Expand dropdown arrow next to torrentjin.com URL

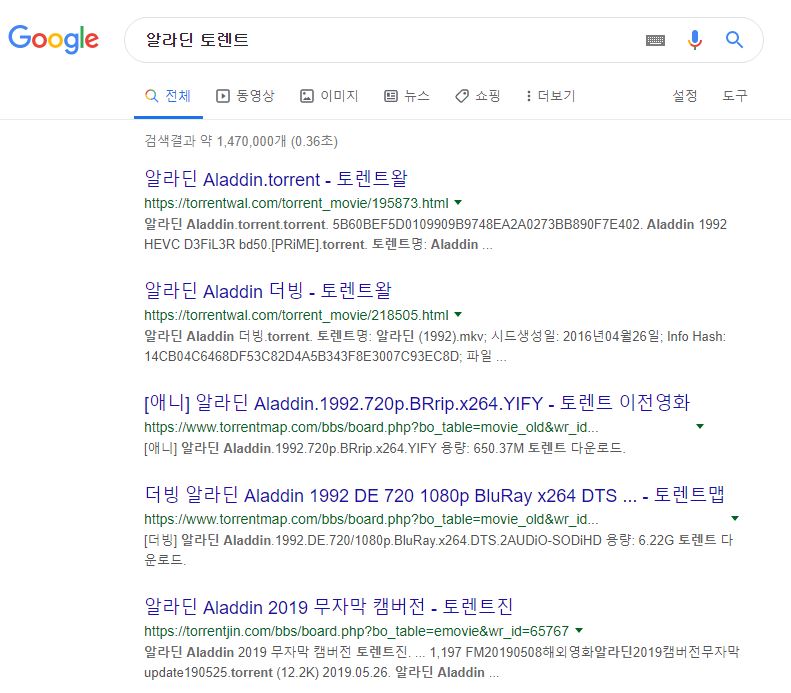(x=579, y=630)
